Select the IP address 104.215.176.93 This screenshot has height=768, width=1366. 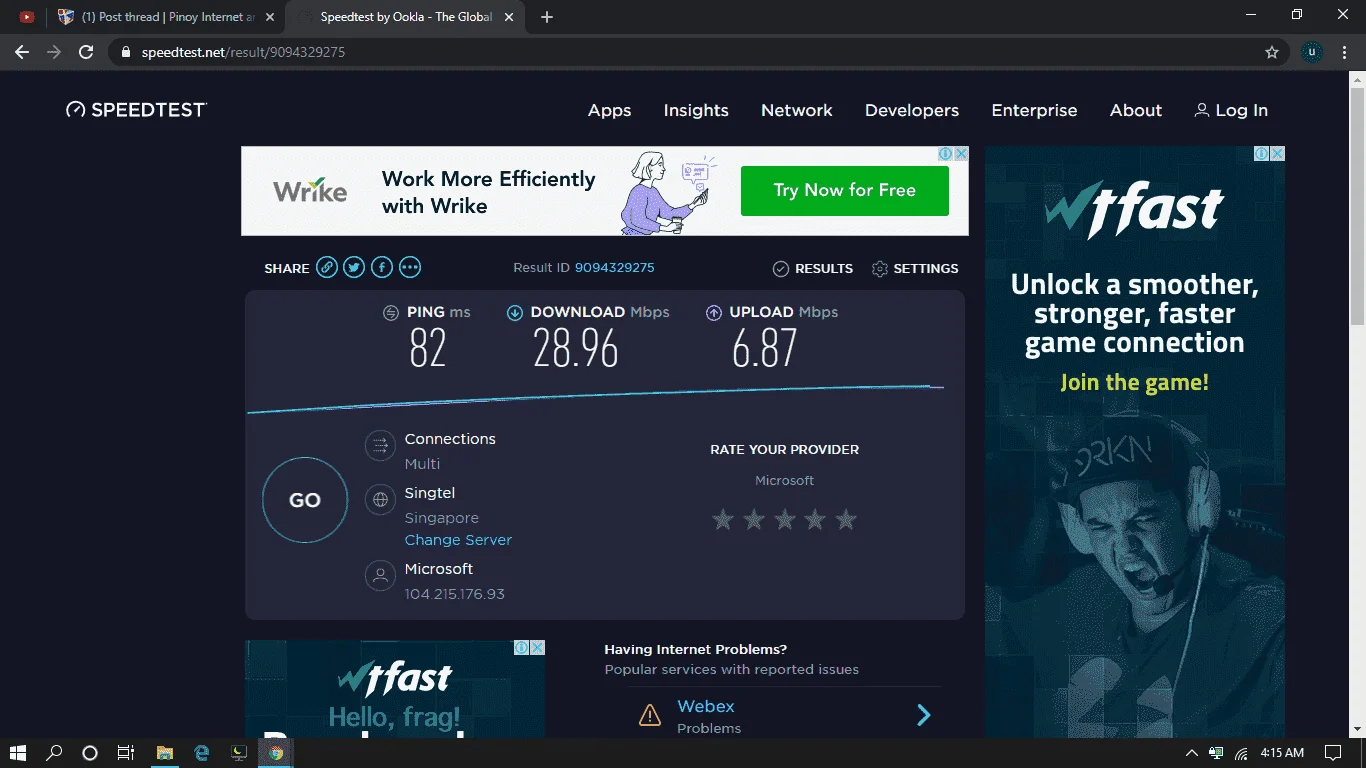[x=455, y=594]
